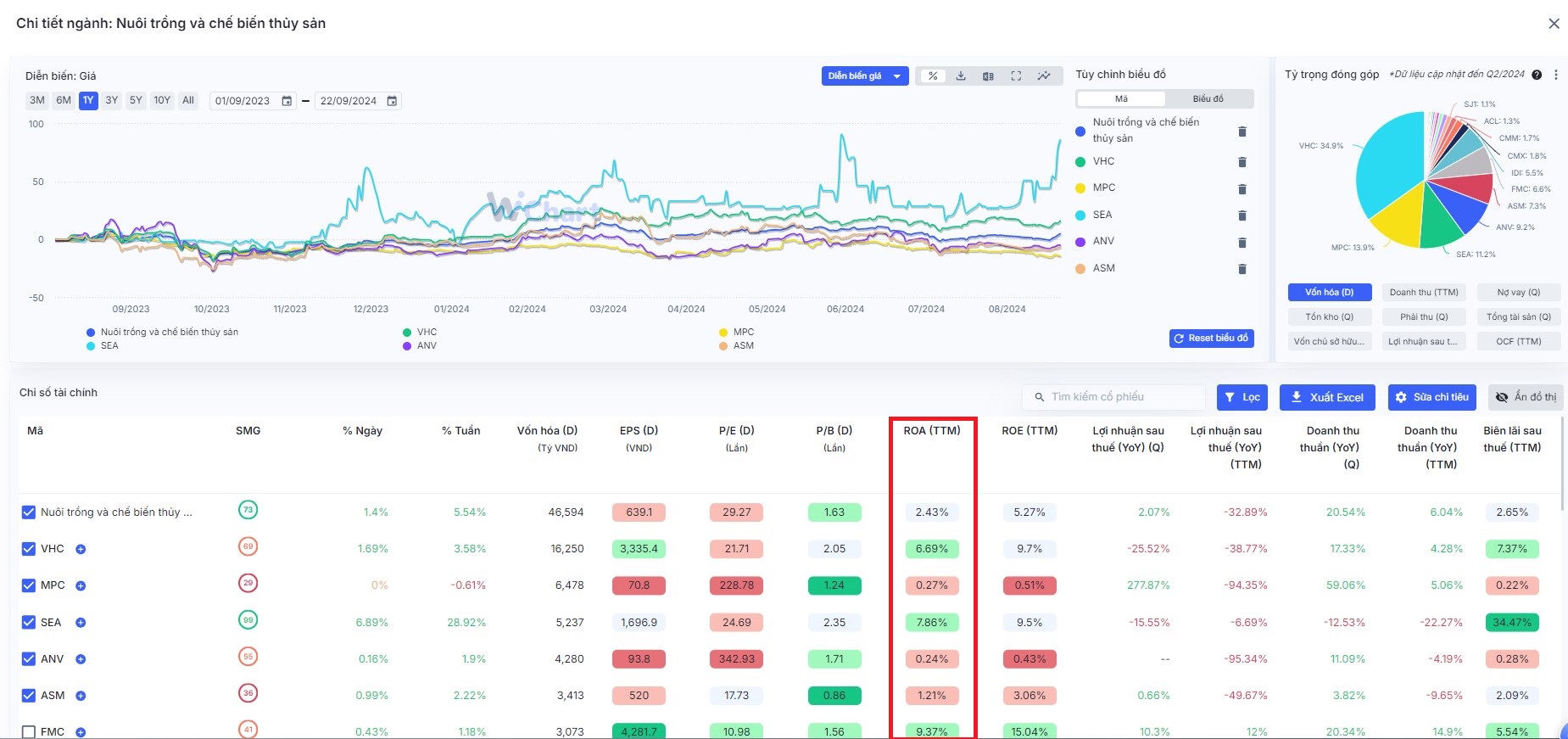Close the industry detail dialog

pos(1554,24)
